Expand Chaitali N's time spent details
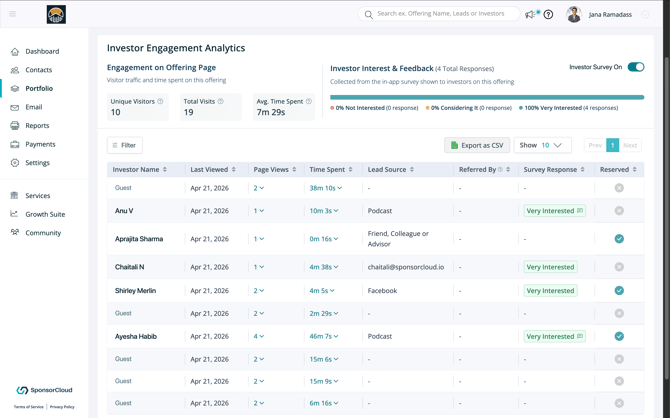 335,267
